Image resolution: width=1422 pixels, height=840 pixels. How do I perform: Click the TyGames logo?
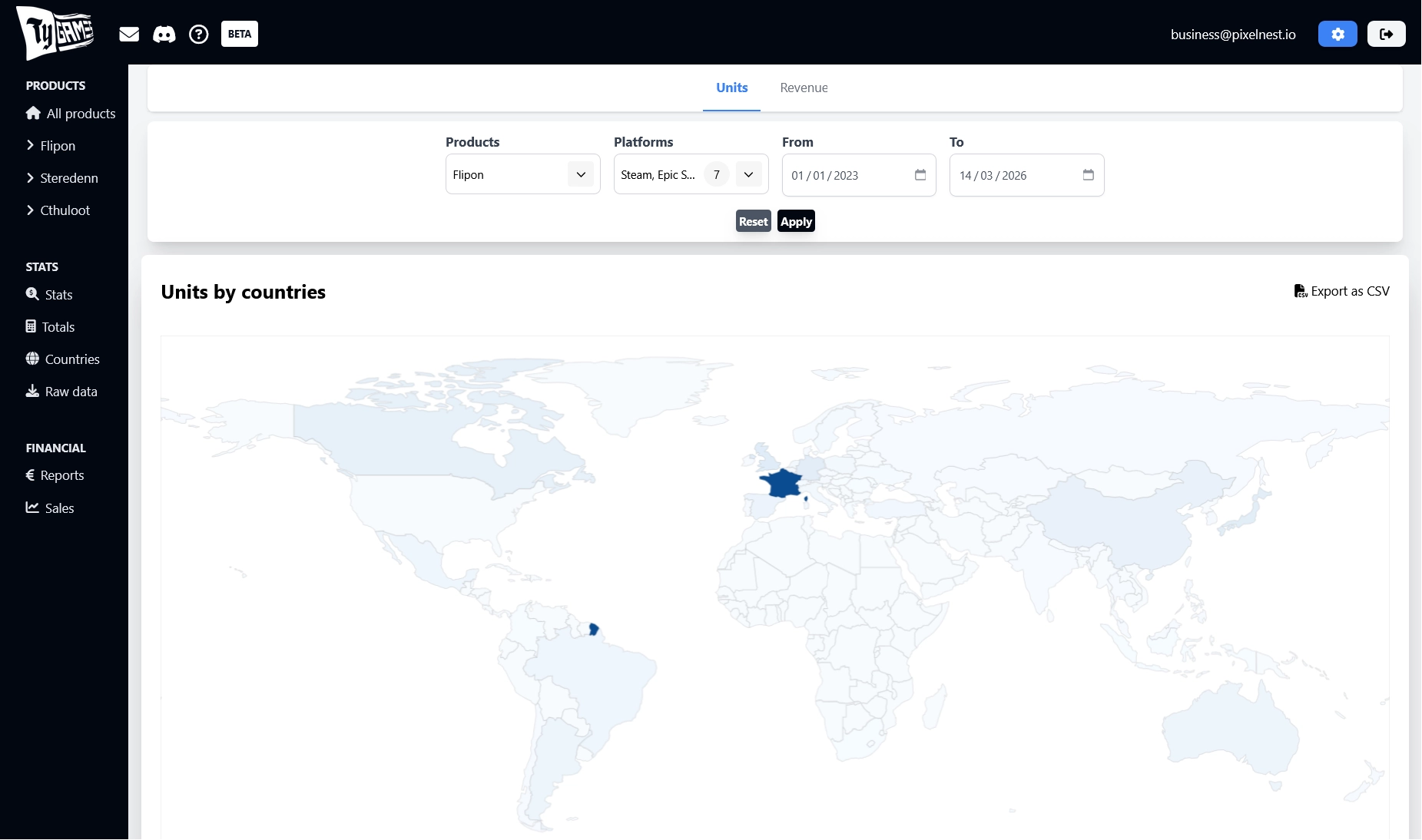(55, 32)
